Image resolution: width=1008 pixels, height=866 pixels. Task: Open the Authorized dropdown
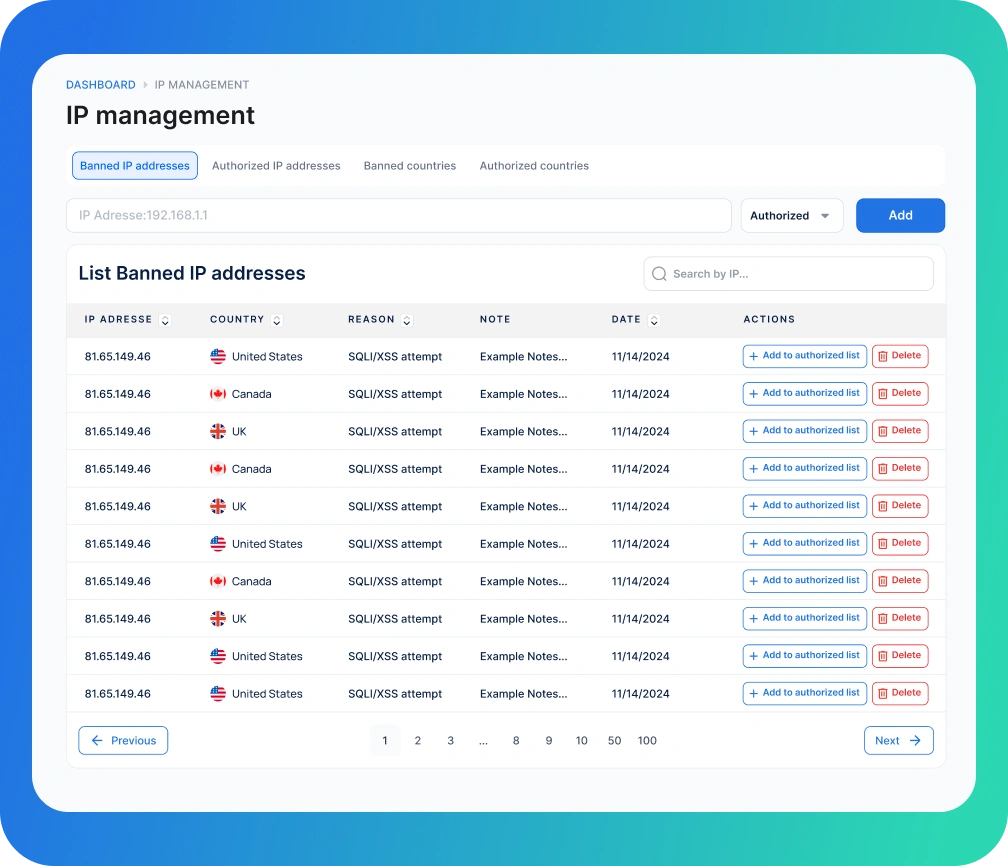[791, 215]
